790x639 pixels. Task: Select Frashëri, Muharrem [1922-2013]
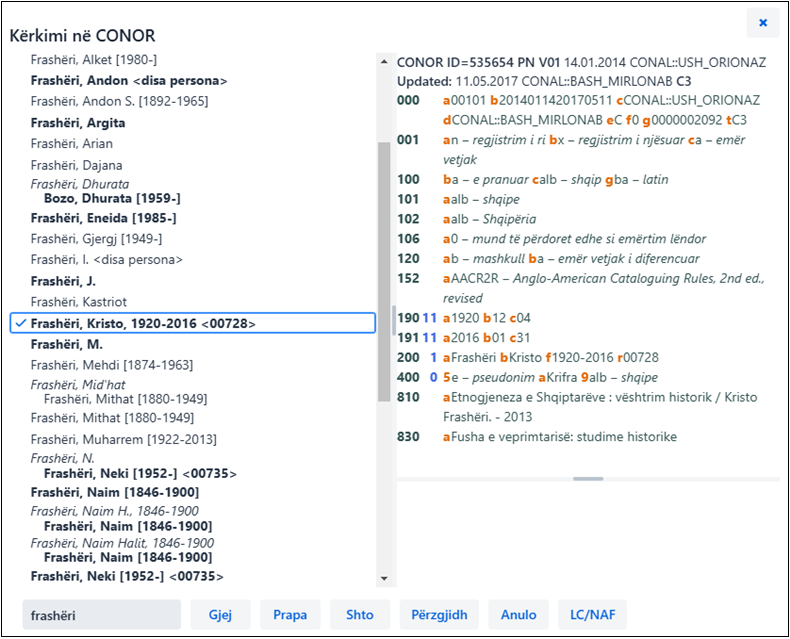123,439
